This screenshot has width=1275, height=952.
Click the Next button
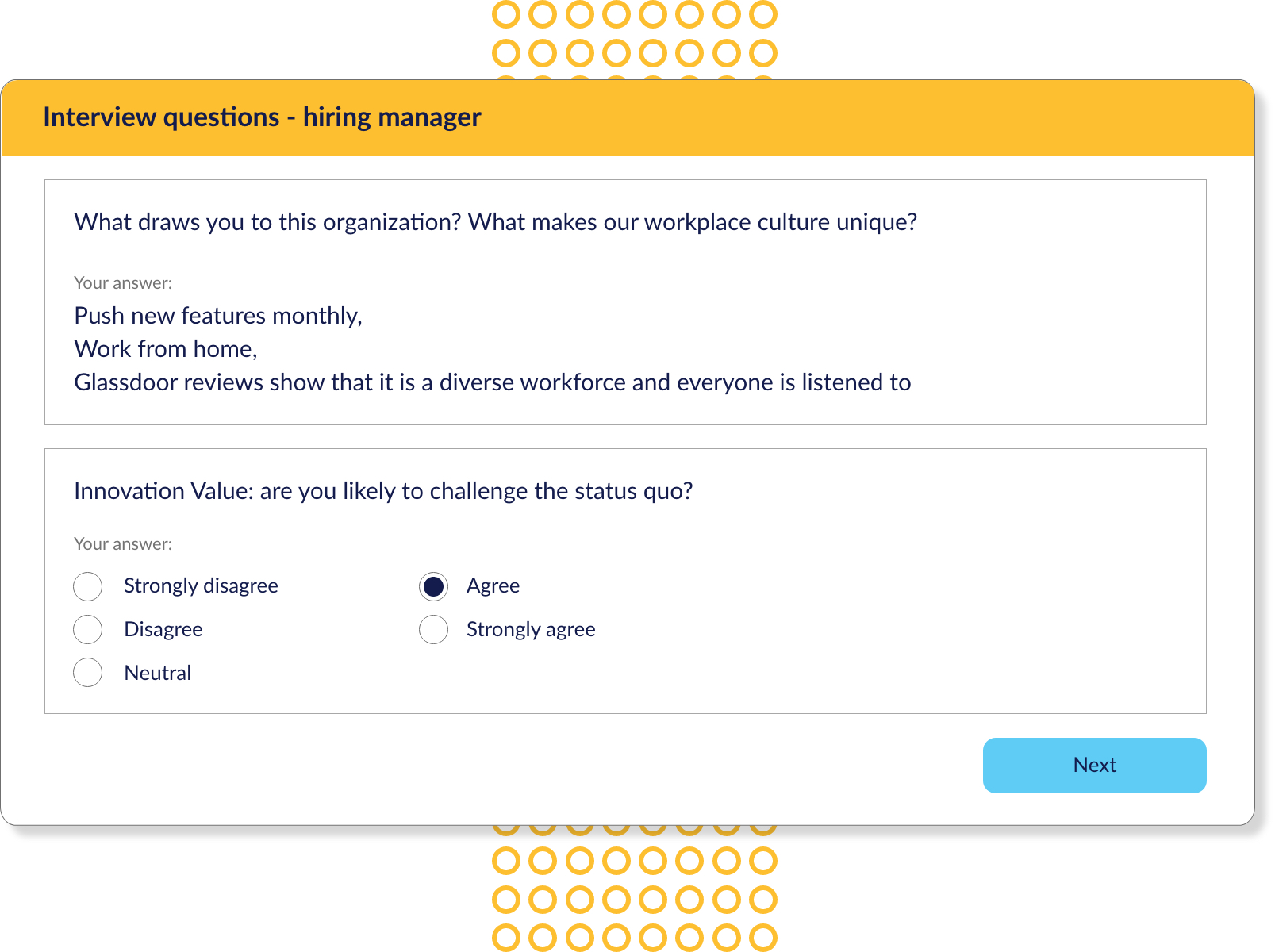coord(1094,766)
